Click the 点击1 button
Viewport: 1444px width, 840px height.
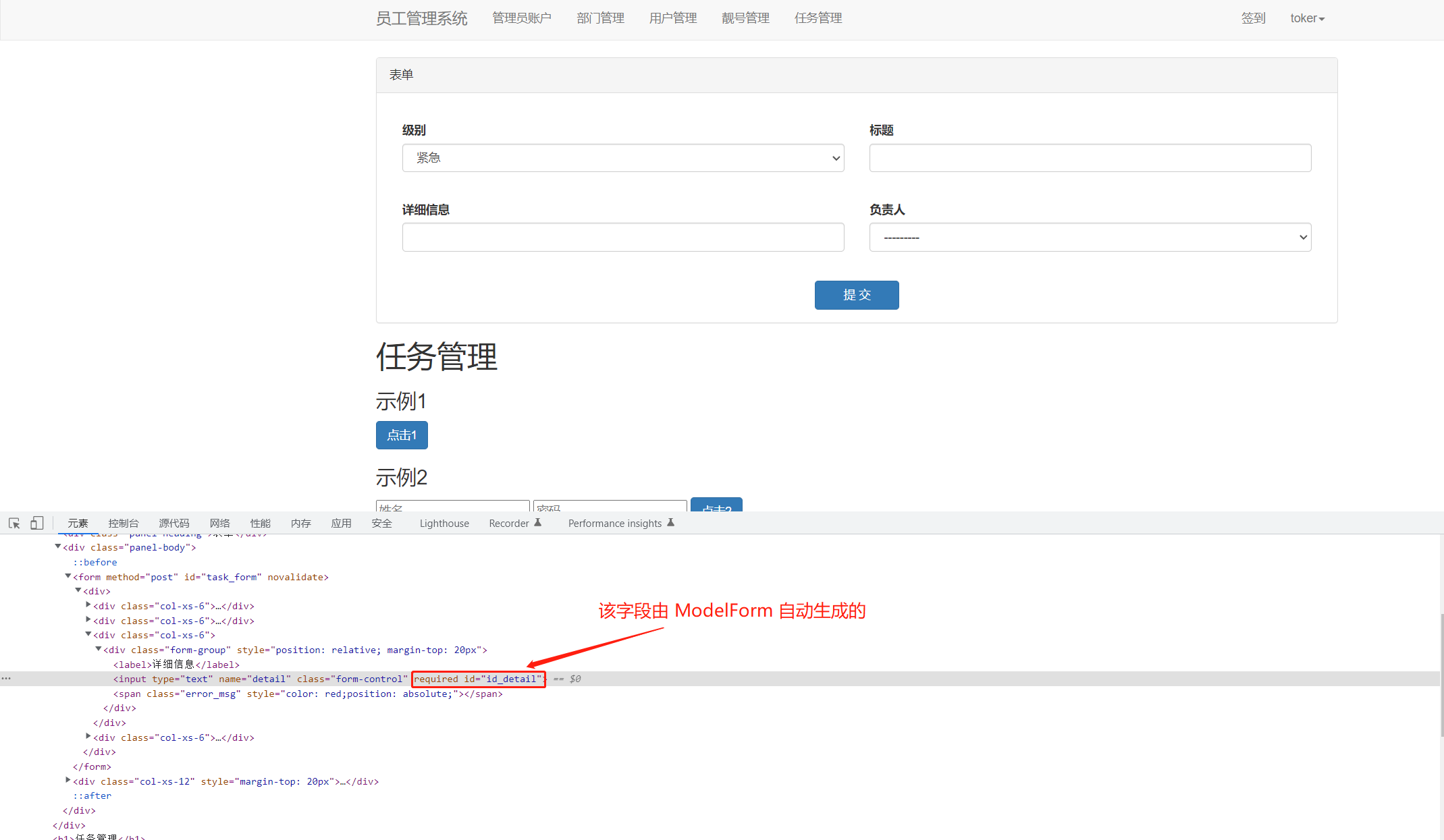402,435
